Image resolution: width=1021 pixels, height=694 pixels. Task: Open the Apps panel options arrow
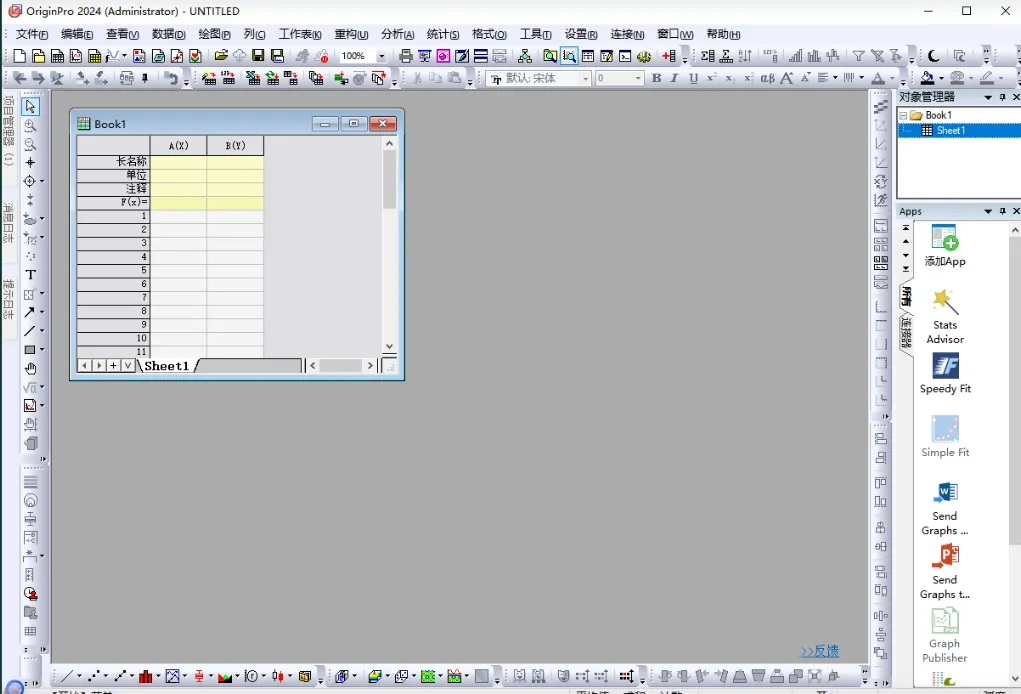[x=988, y=211]
